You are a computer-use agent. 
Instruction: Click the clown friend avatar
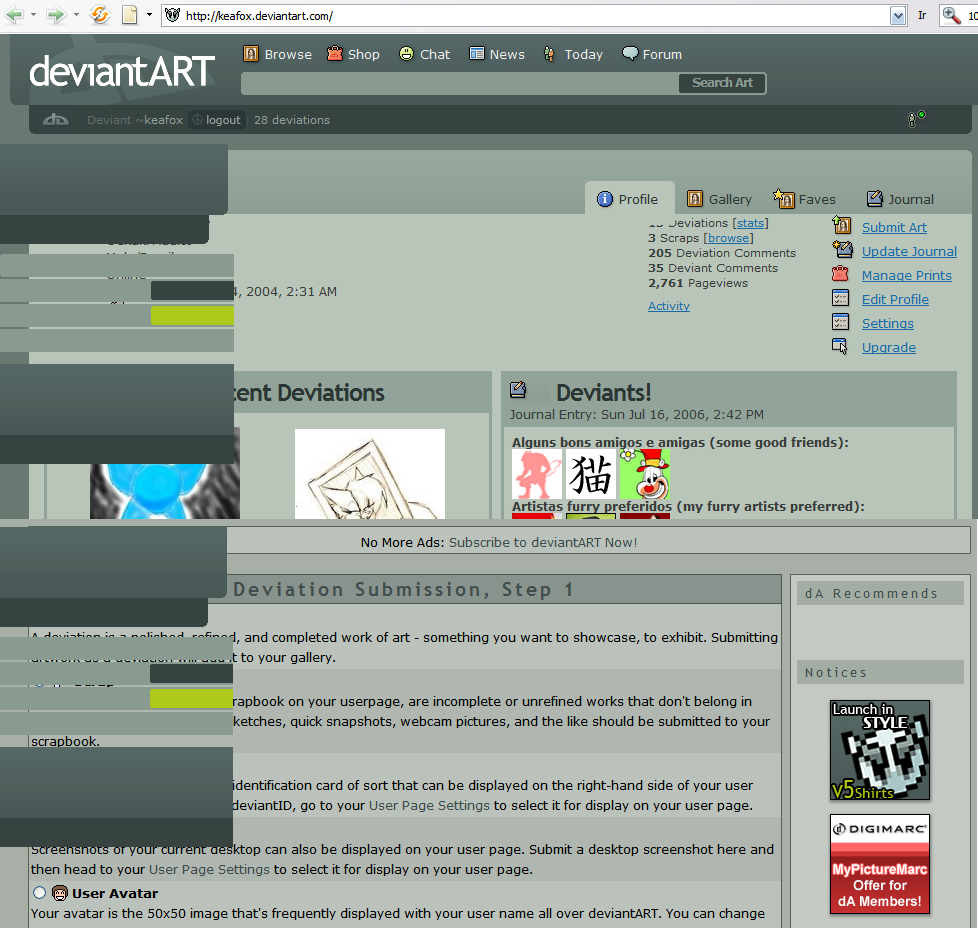[645, 474]
